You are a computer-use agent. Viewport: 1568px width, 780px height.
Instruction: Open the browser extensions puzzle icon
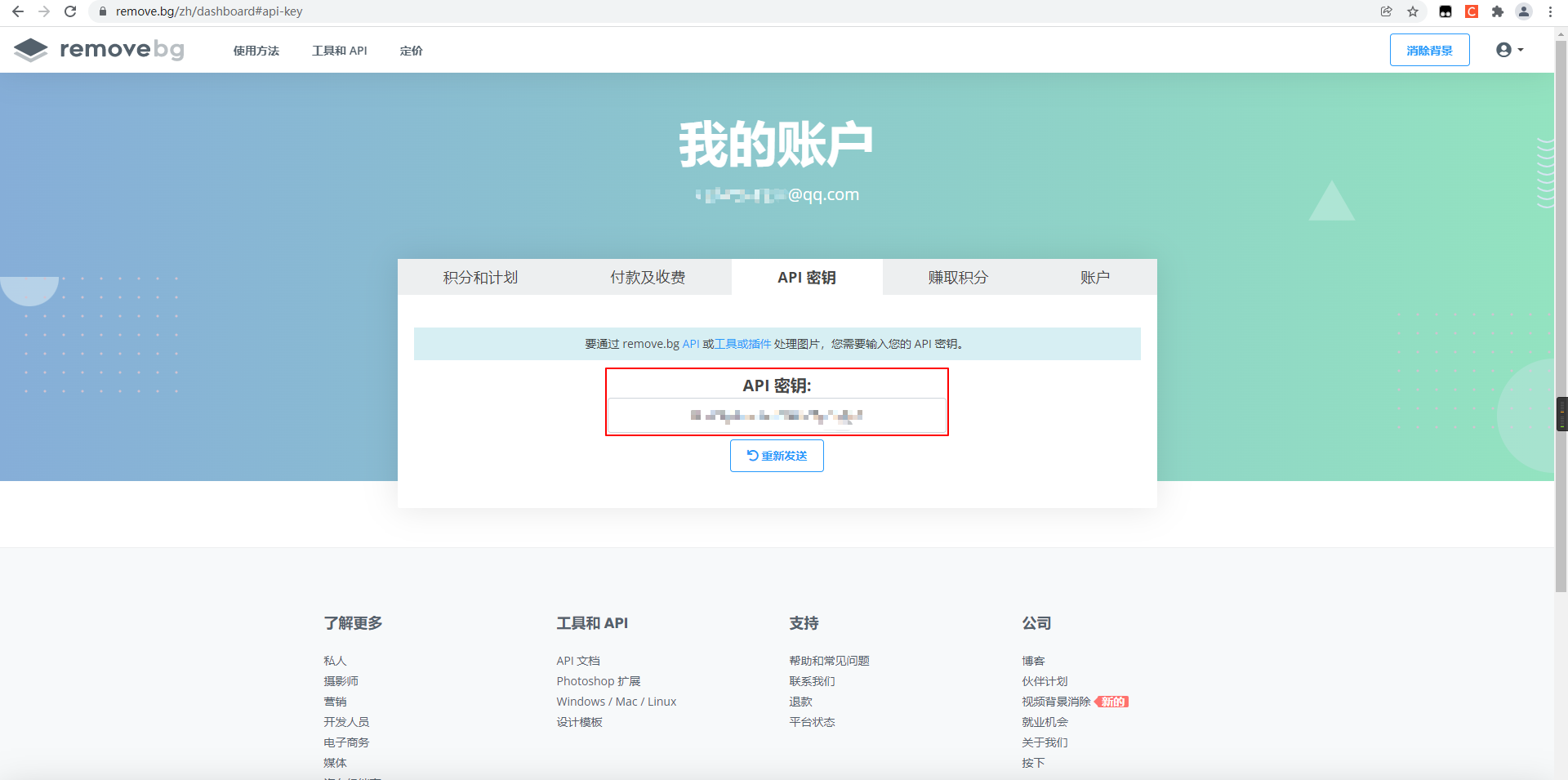[x=1499, y=11]
